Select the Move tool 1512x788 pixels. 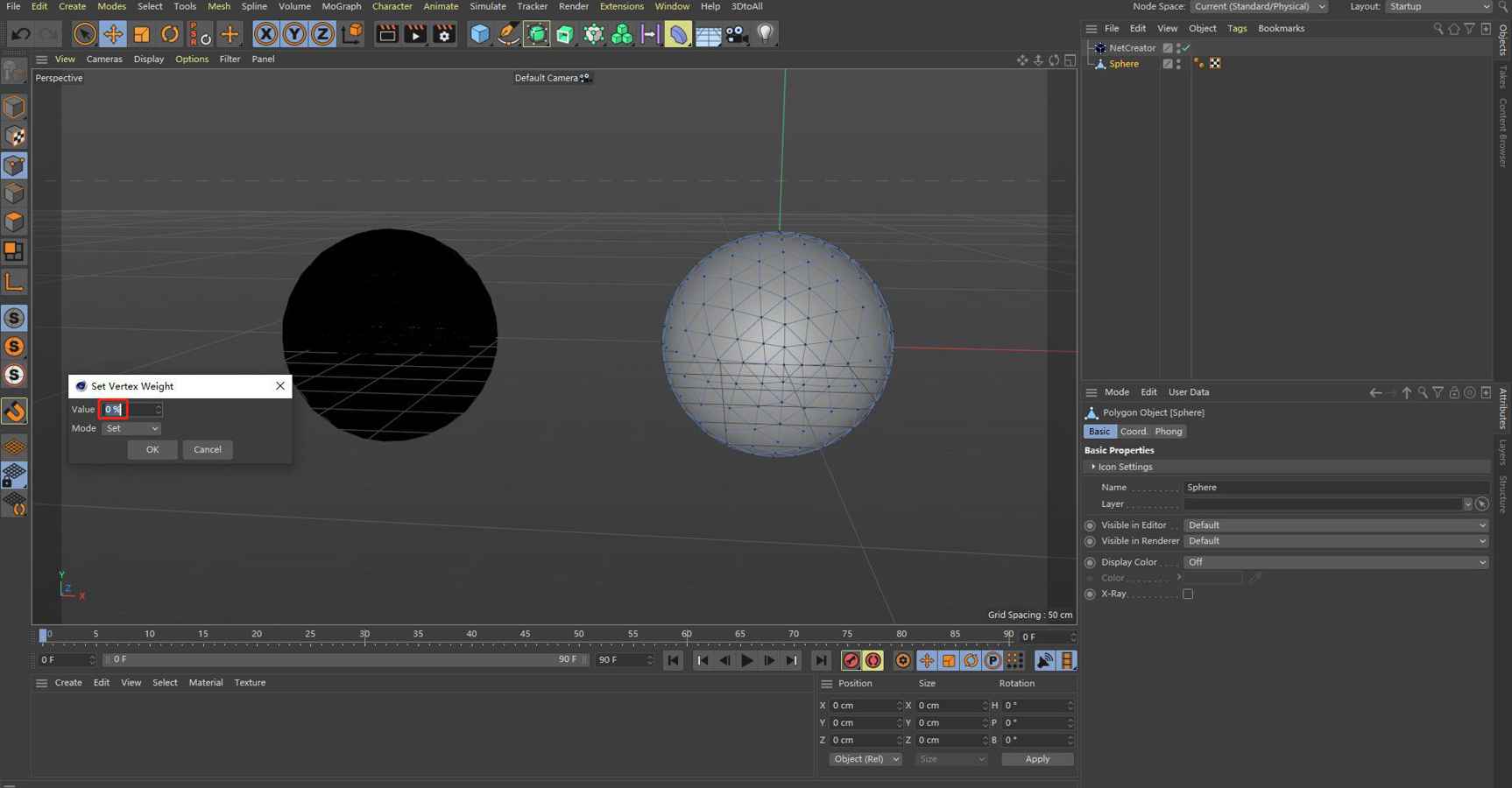coord(113,34)
